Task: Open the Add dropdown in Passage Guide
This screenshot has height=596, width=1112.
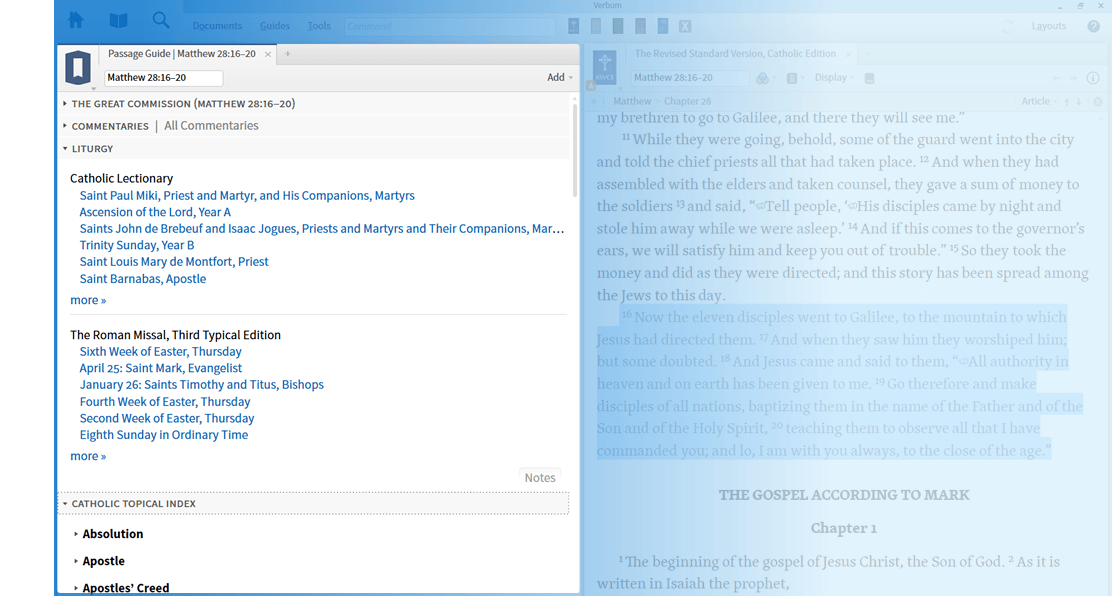Action: pyautogui.click(x=560, y=77)
